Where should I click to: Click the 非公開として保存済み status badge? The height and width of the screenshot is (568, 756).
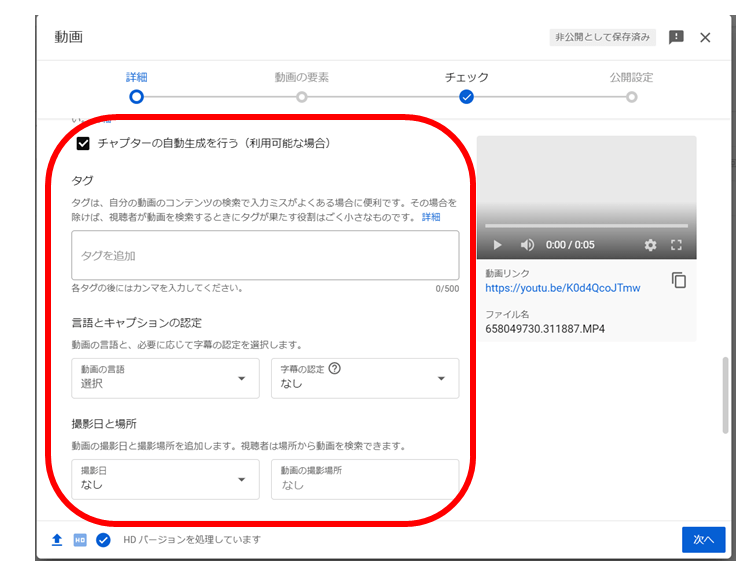[x=603, y=37]
